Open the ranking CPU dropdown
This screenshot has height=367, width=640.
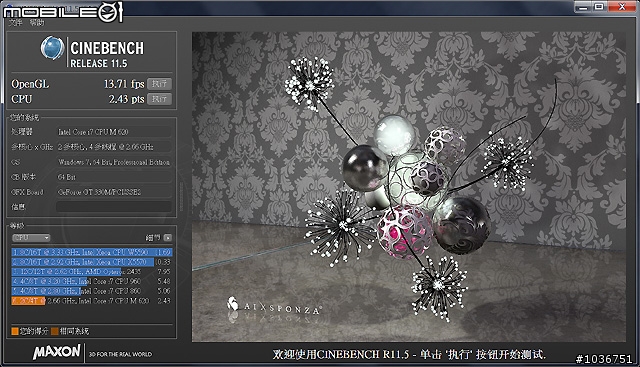[x=31, y=238]
